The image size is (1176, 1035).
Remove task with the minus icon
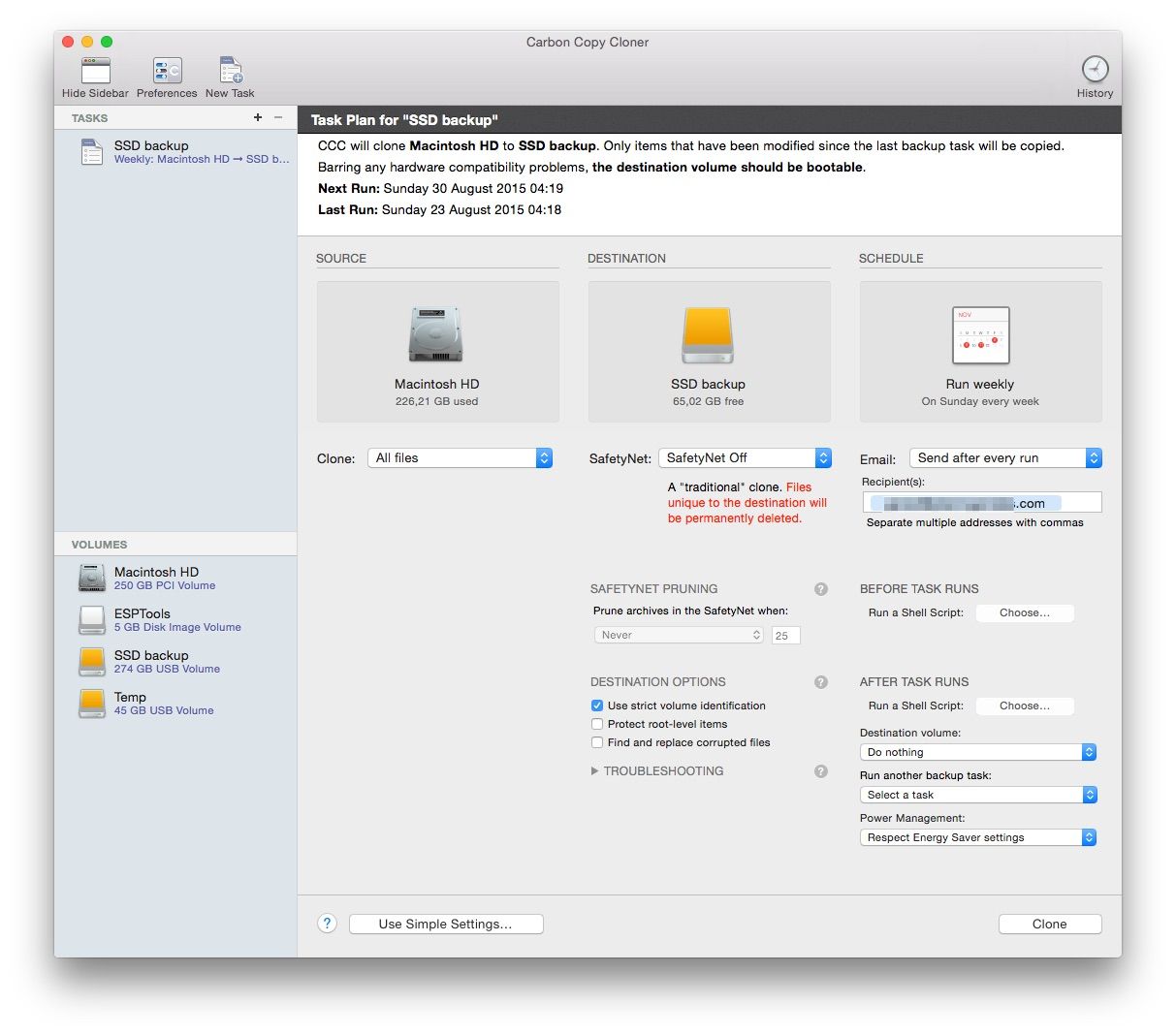click(278, 117)
